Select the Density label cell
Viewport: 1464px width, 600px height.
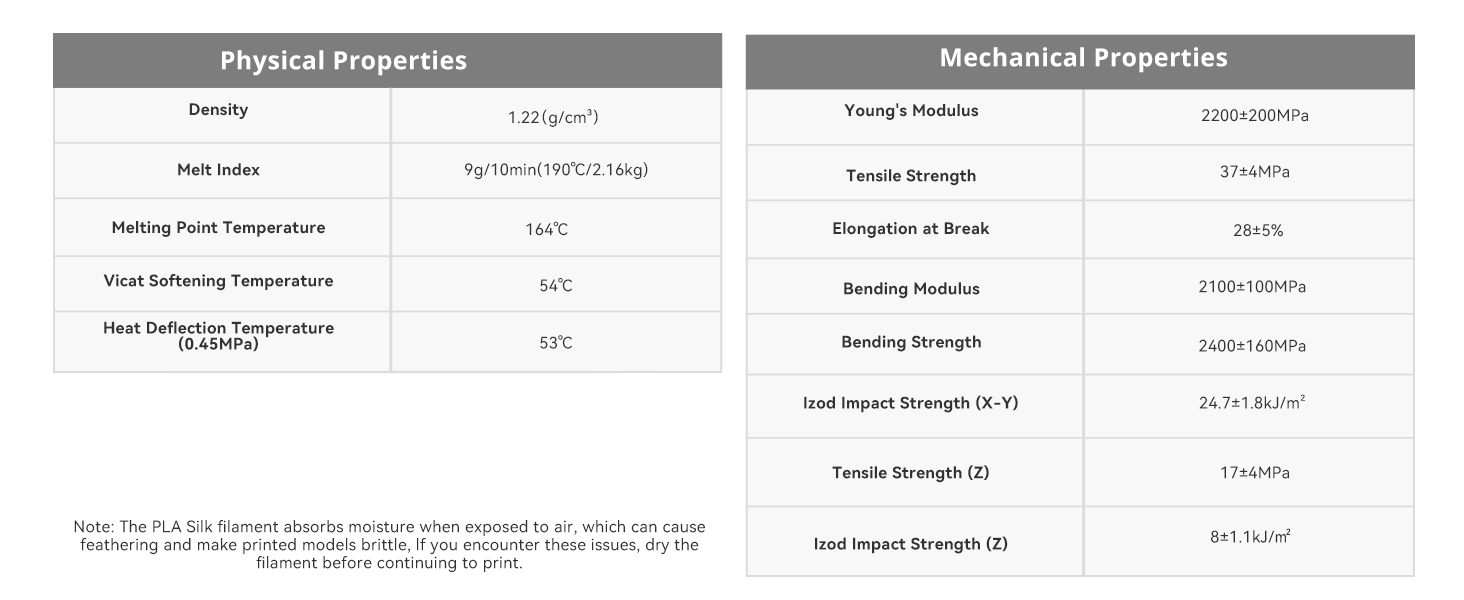pos(218,110)
